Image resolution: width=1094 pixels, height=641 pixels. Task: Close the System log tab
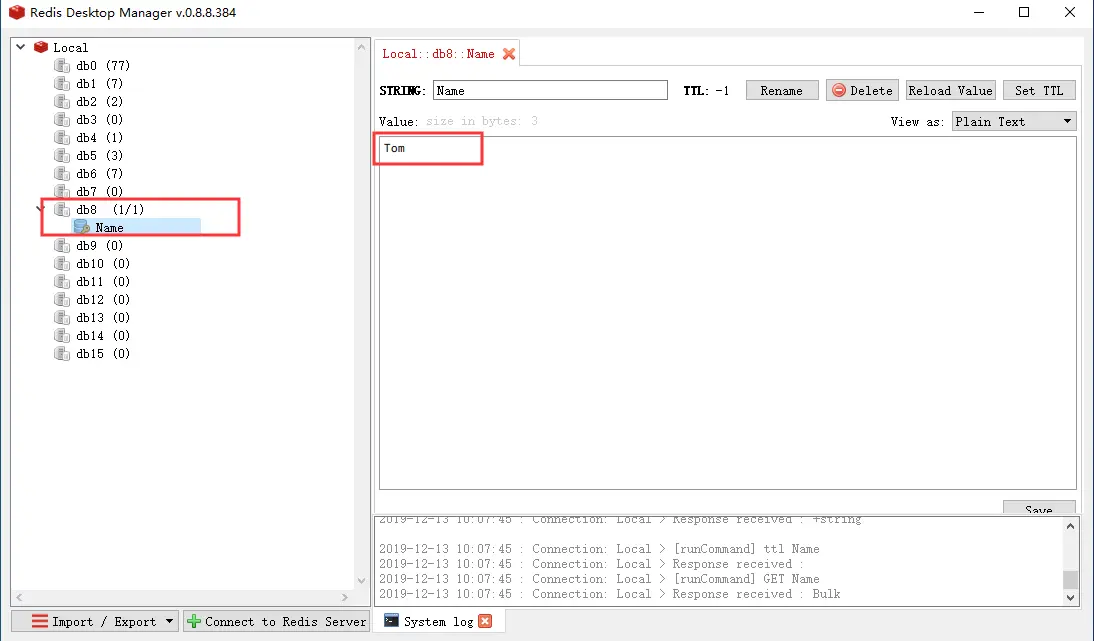pos(485,621)
